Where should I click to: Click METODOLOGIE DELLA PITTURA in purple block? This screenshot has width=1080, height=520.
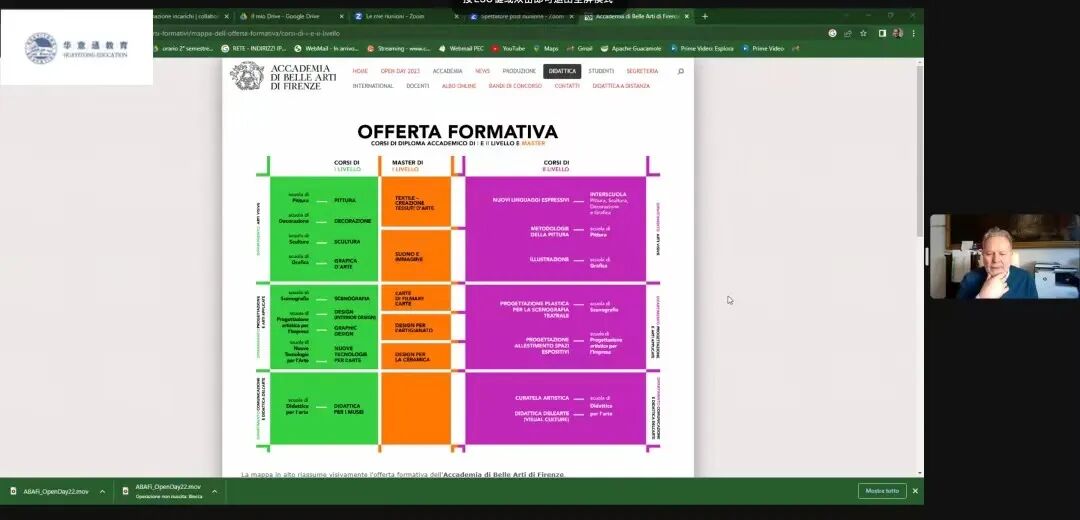tap(550, 231)
